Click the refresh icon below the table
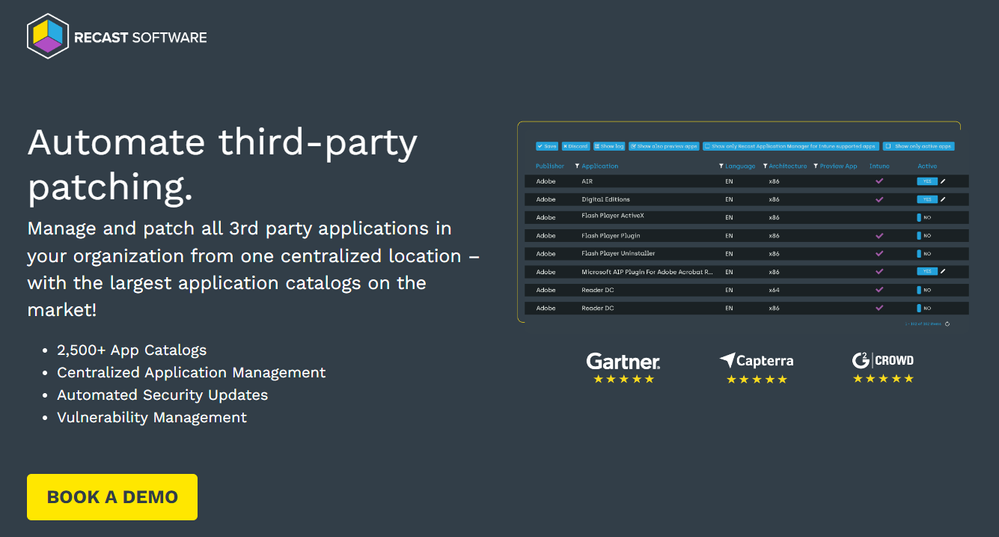This screenshot has height=537, width=999. [x=947, y=324]
